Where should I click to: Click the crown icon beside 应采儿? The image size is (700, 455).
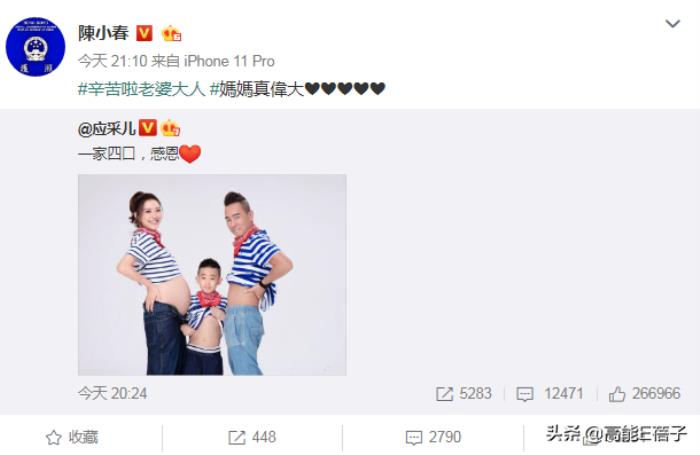171,128
